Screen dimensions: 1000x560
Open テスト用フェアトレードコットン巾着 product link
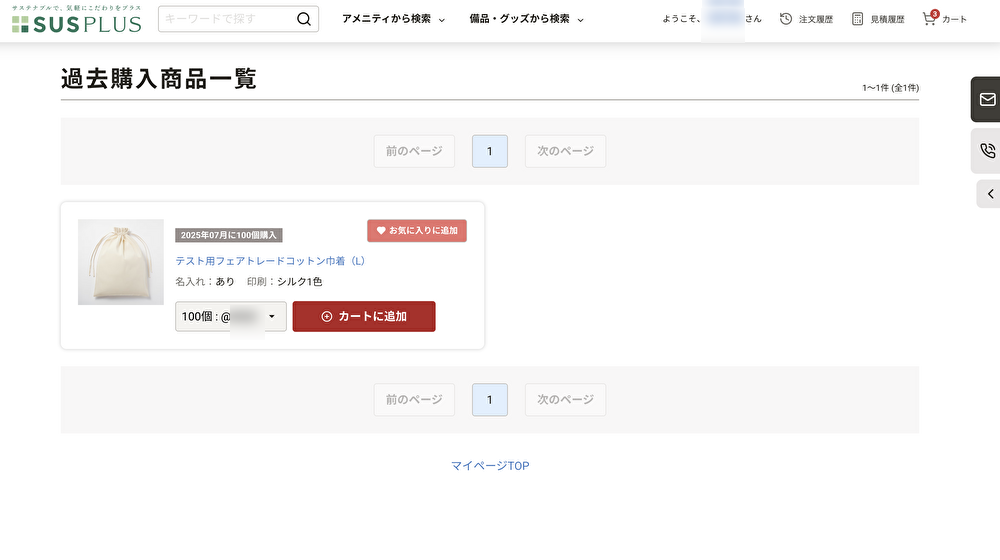pyautogui.click(x=270, y=261)
